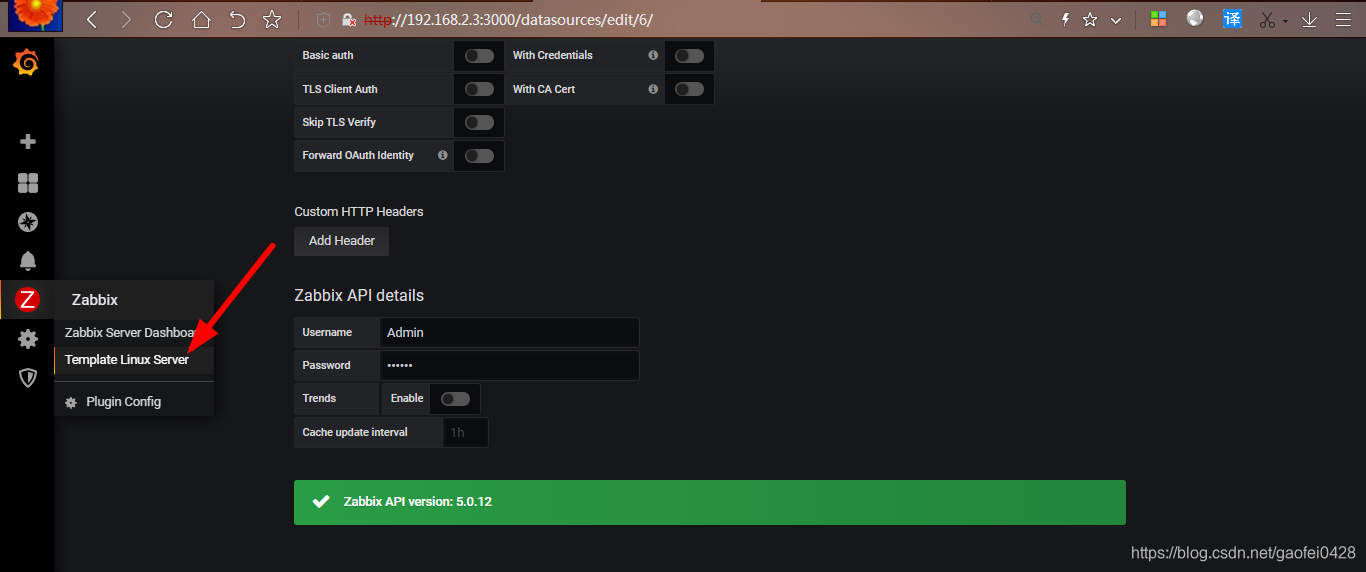
Task: Reload the page with refresh icon
Action: tap(163, 19)
